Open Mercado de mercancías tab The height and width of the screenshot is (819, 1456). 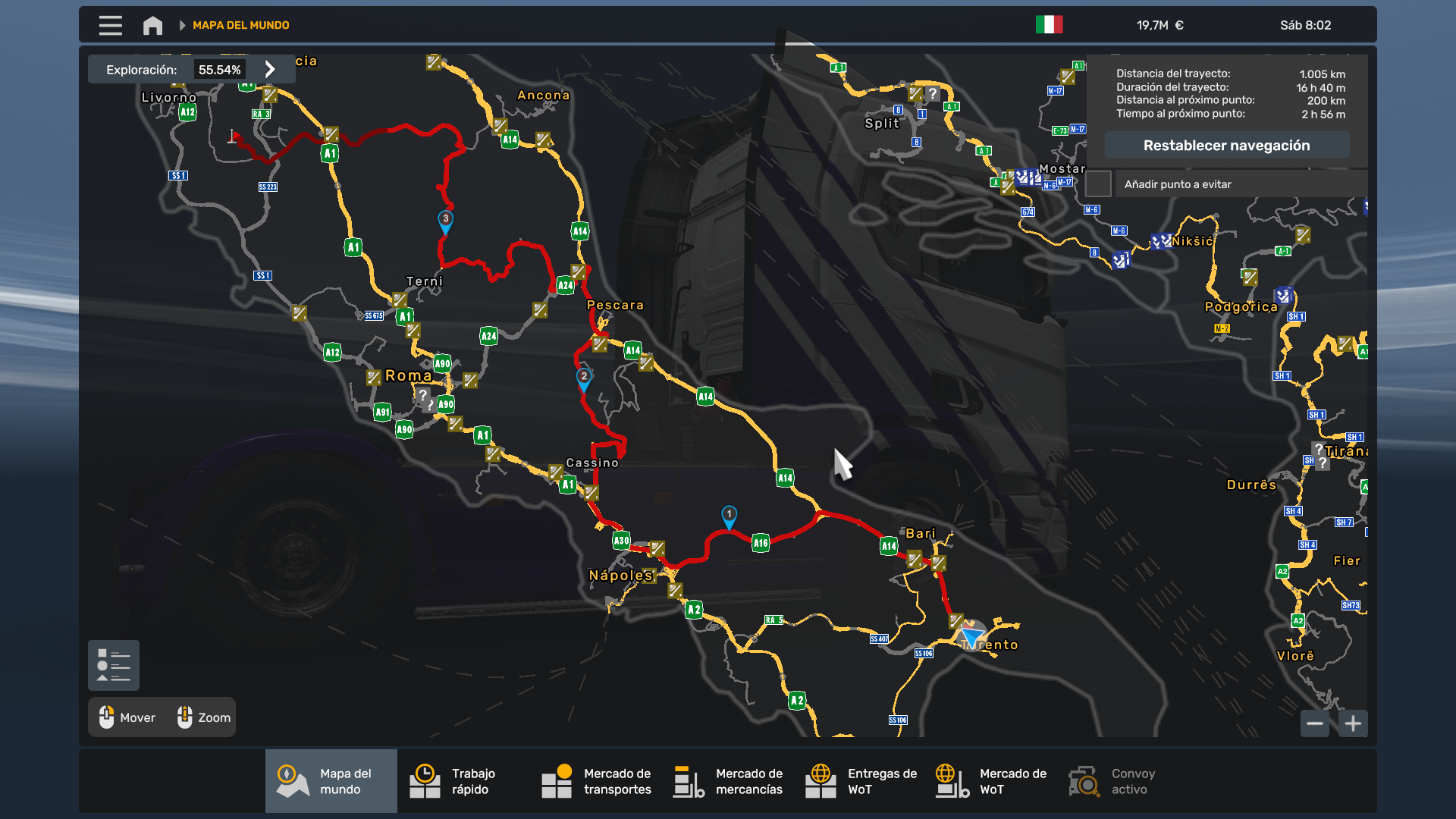coord(727,781)
